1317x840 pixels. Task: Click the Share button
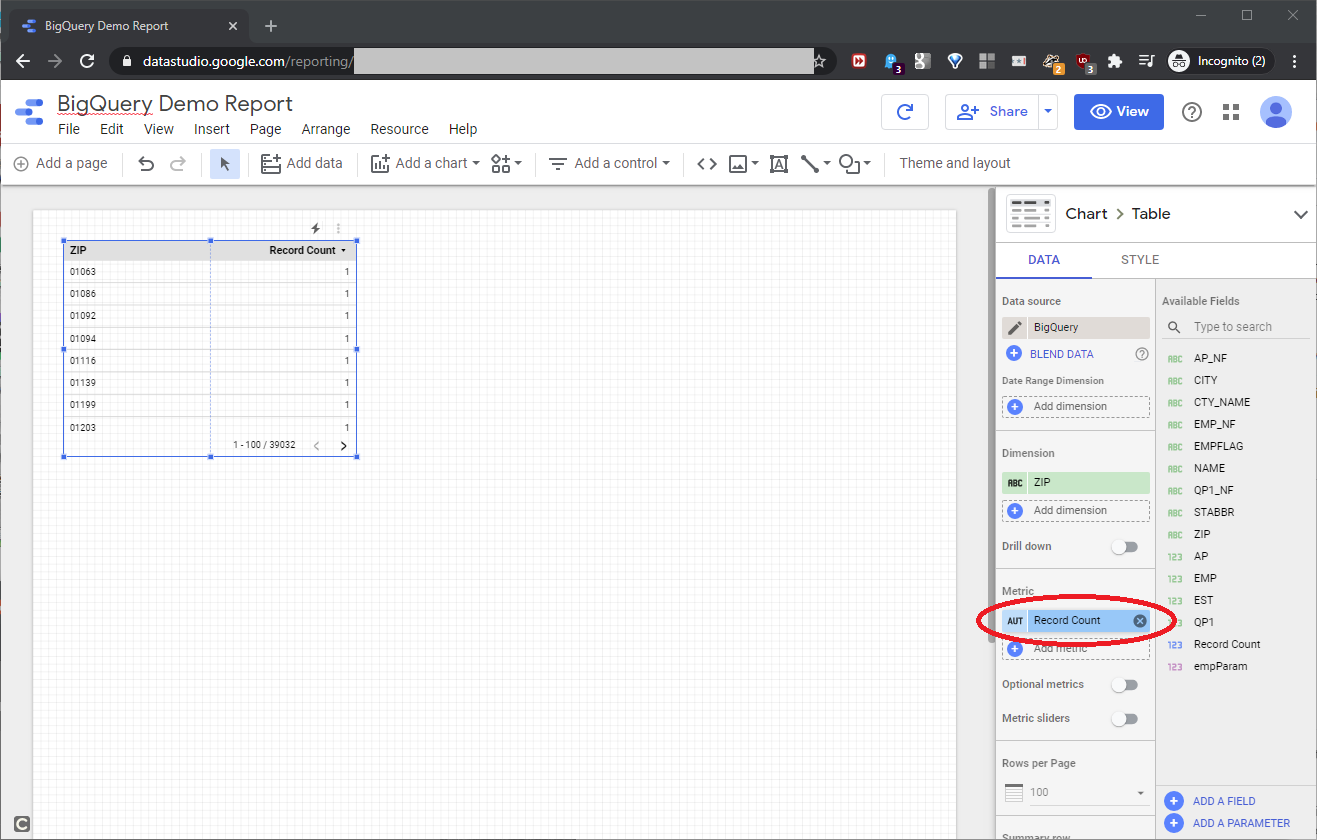pos(992,112)
